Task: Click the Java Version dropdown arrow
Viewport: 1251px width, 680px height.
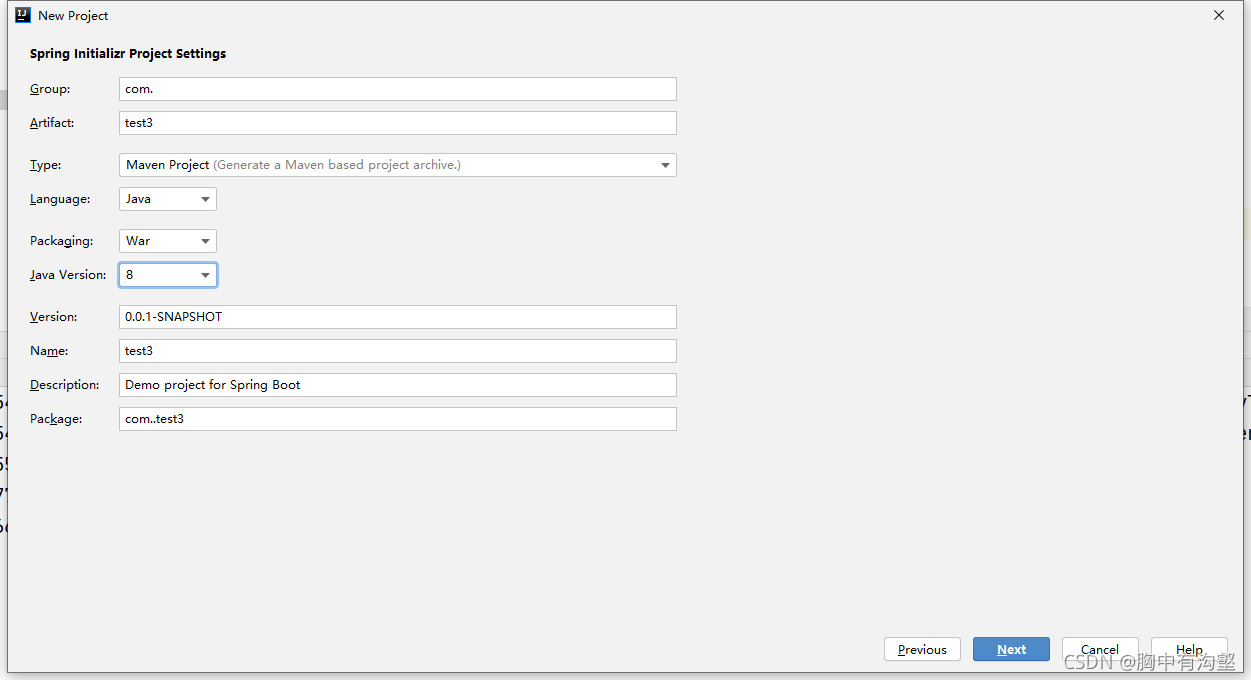Action: coord(205,274)
